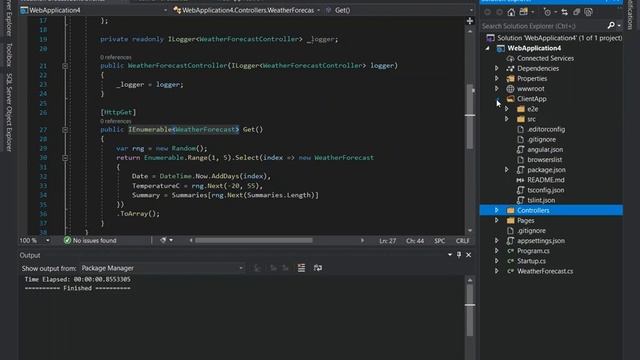
Task: Select .editorconfig file in ClientApp
Action: tap(546, 129)
